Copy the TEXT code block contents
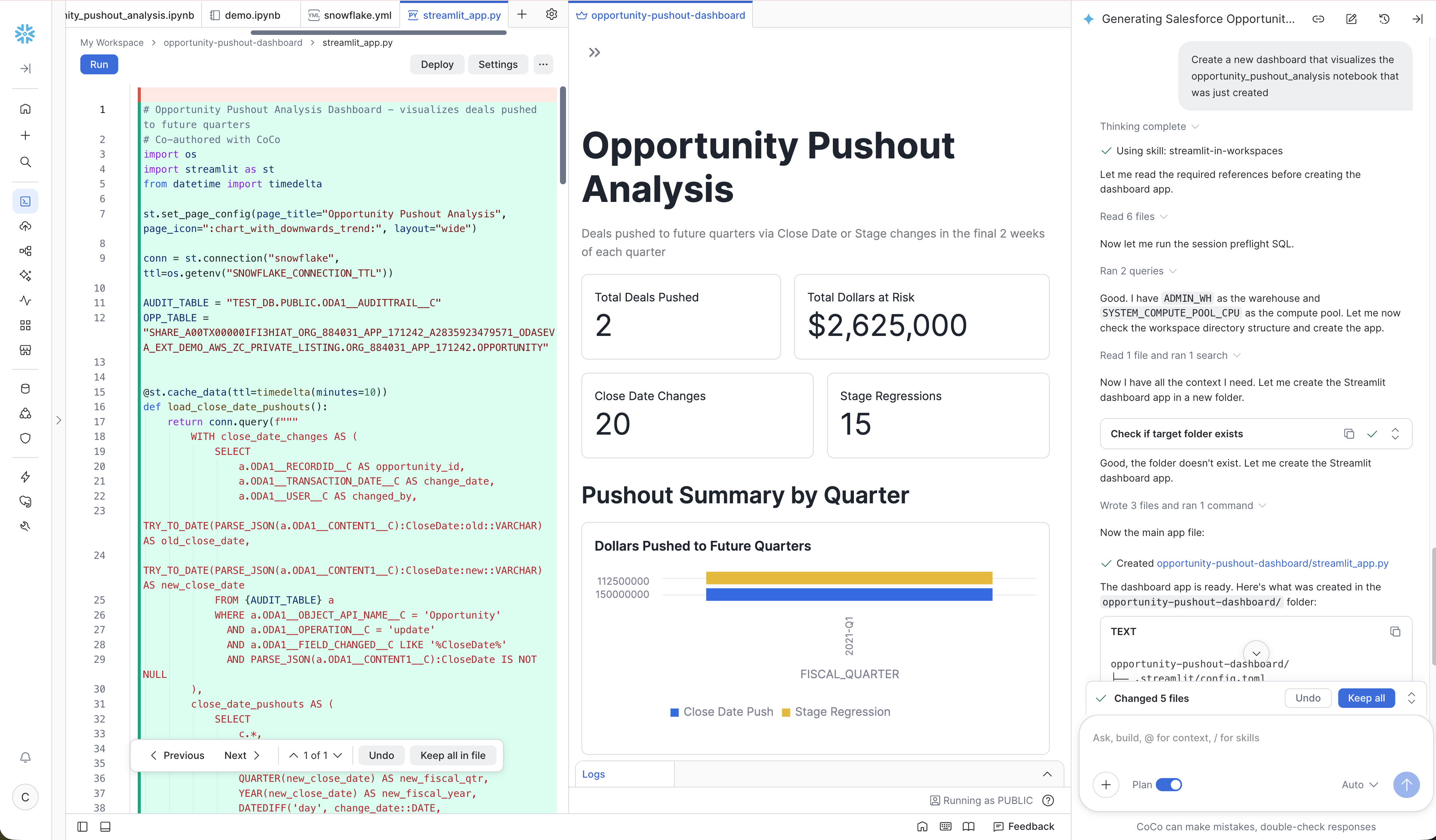The image size is (1436, 840). coord(1395,631)
